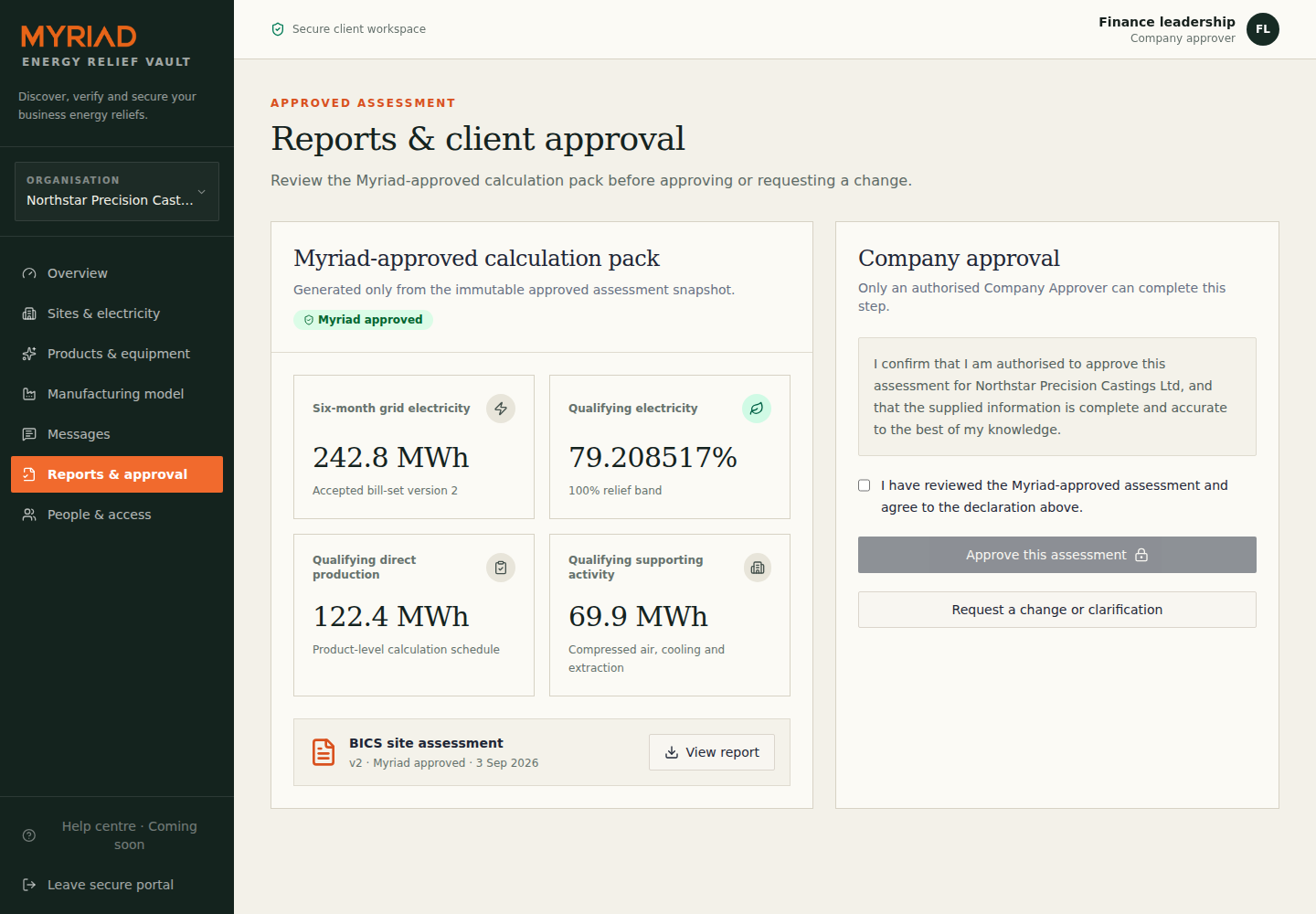Click the Messages icon in the sidebar

coord(29,434)
